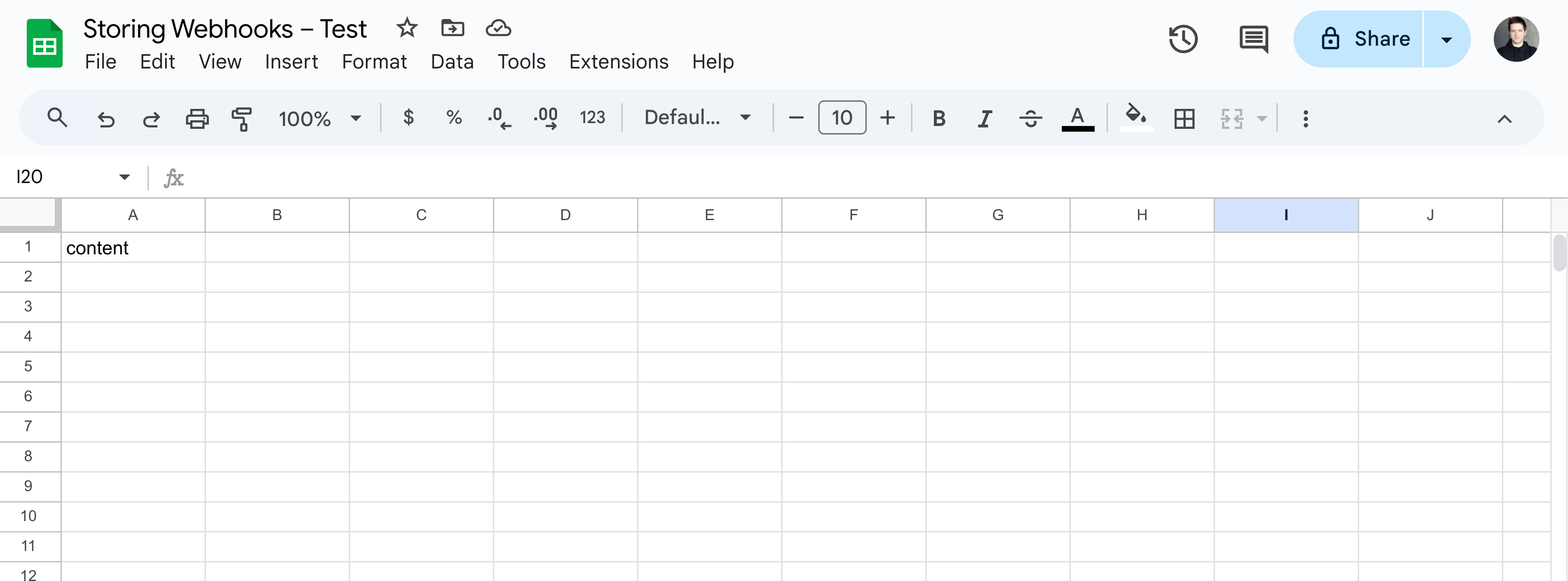The width and height of the screenshot is (1568, 581).
Task: Click the move to folder icon
Action: point(452,28)
